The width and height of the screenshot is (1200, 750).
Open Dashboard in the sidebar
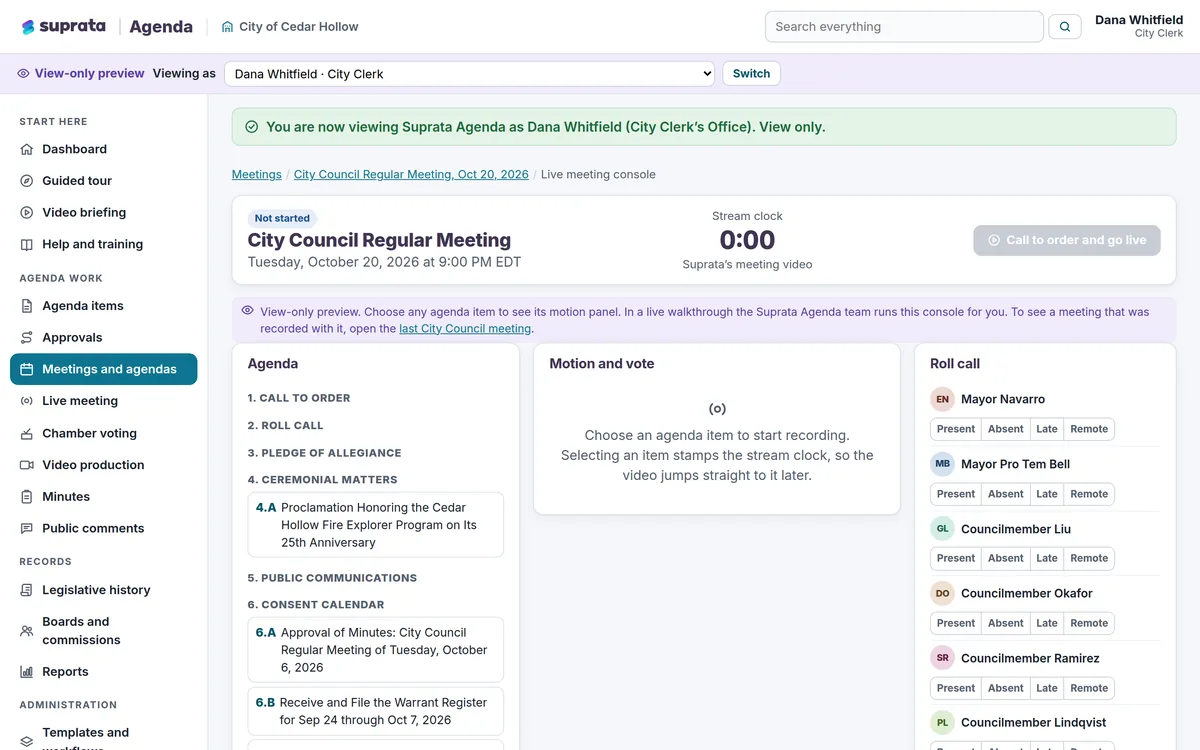(x=104, y=149)
